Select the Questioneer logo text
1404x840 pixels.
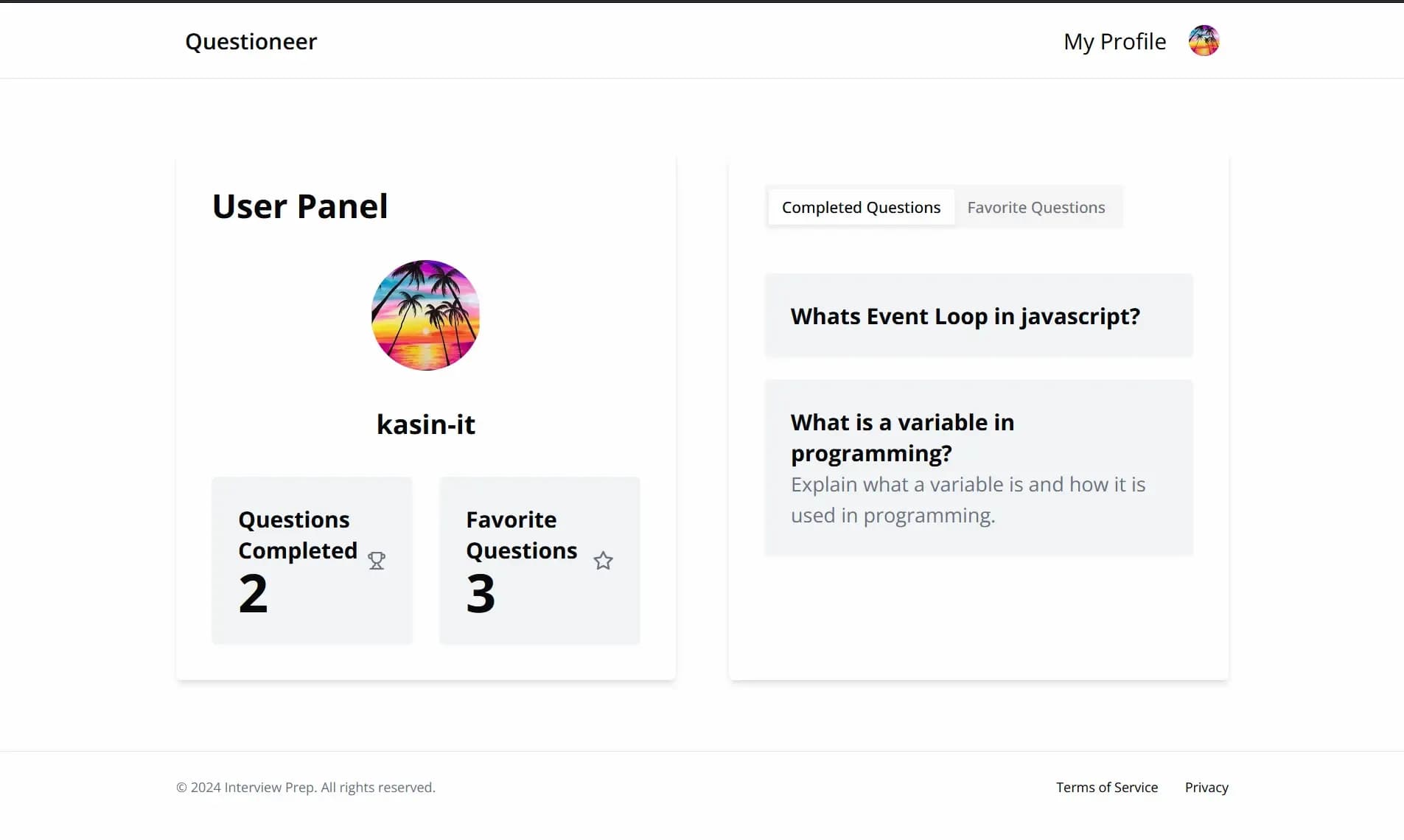point(251,41)
